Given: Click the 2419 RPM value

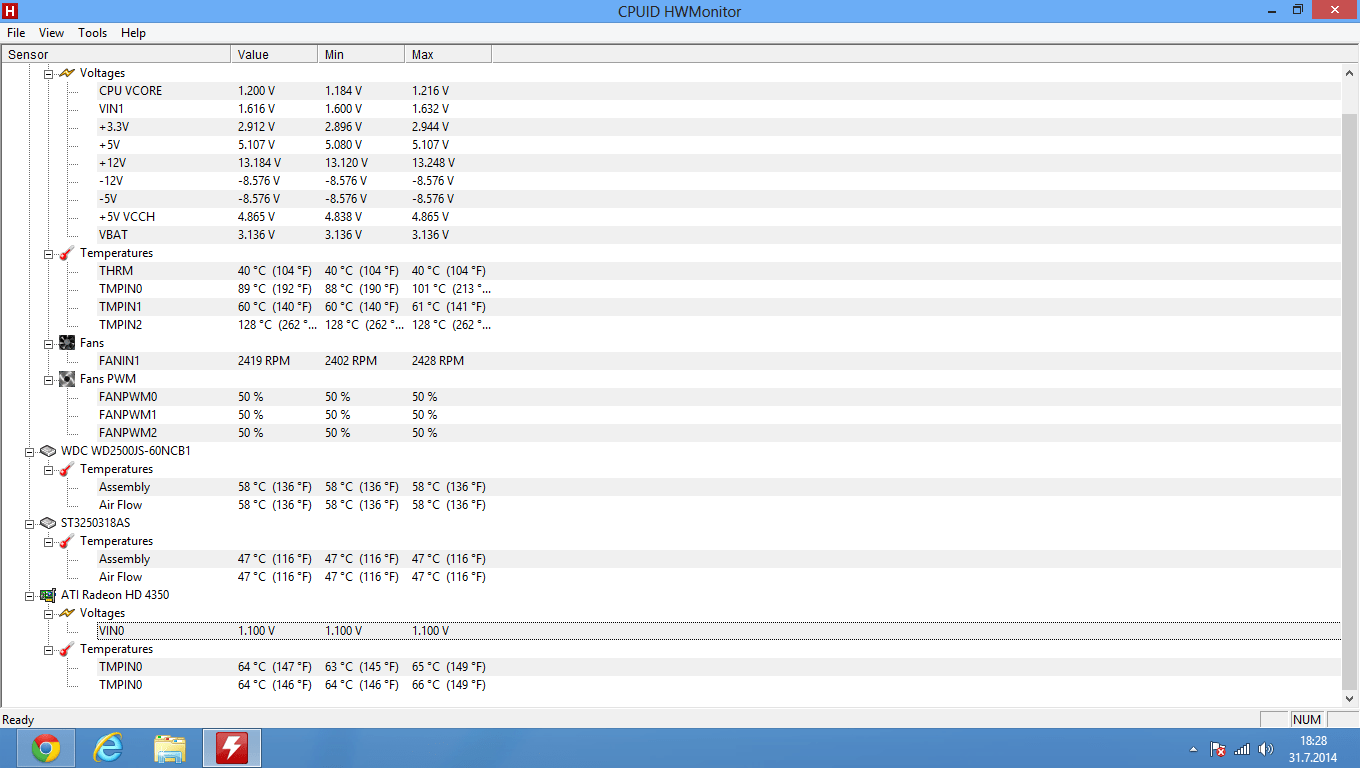Looking at the screenshot, I should point(264,361).
